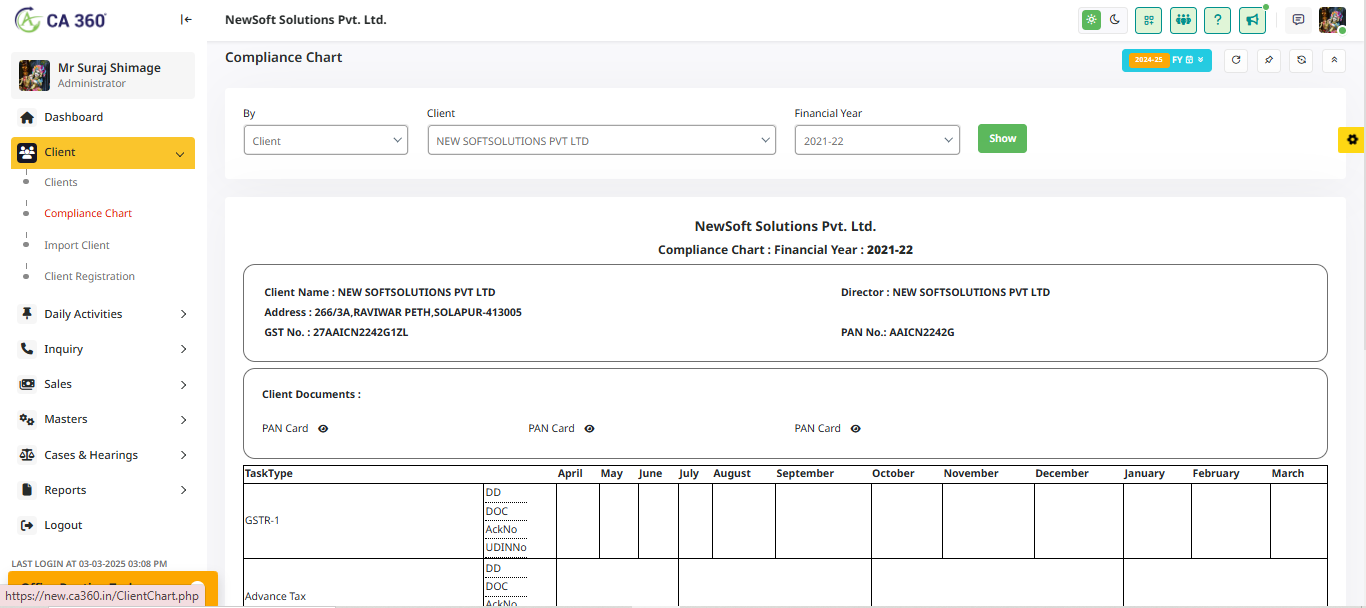
Task: Open help question mark icon
Action: pos(1217,20)
